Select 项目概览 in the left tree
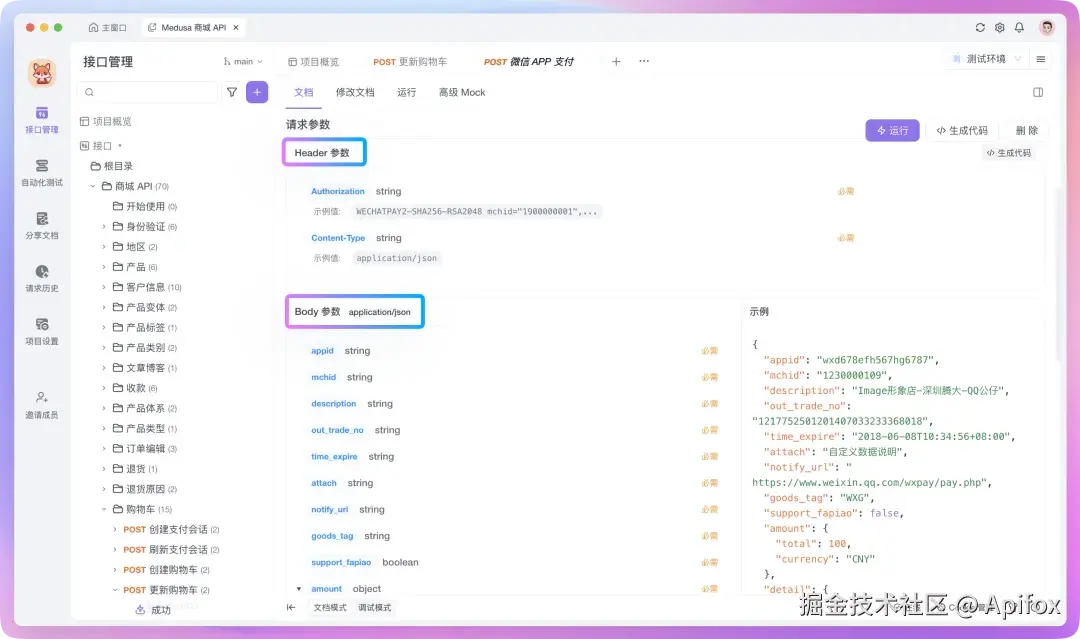Viewport: 1080px width, 639px height. [x=105, y=121]
